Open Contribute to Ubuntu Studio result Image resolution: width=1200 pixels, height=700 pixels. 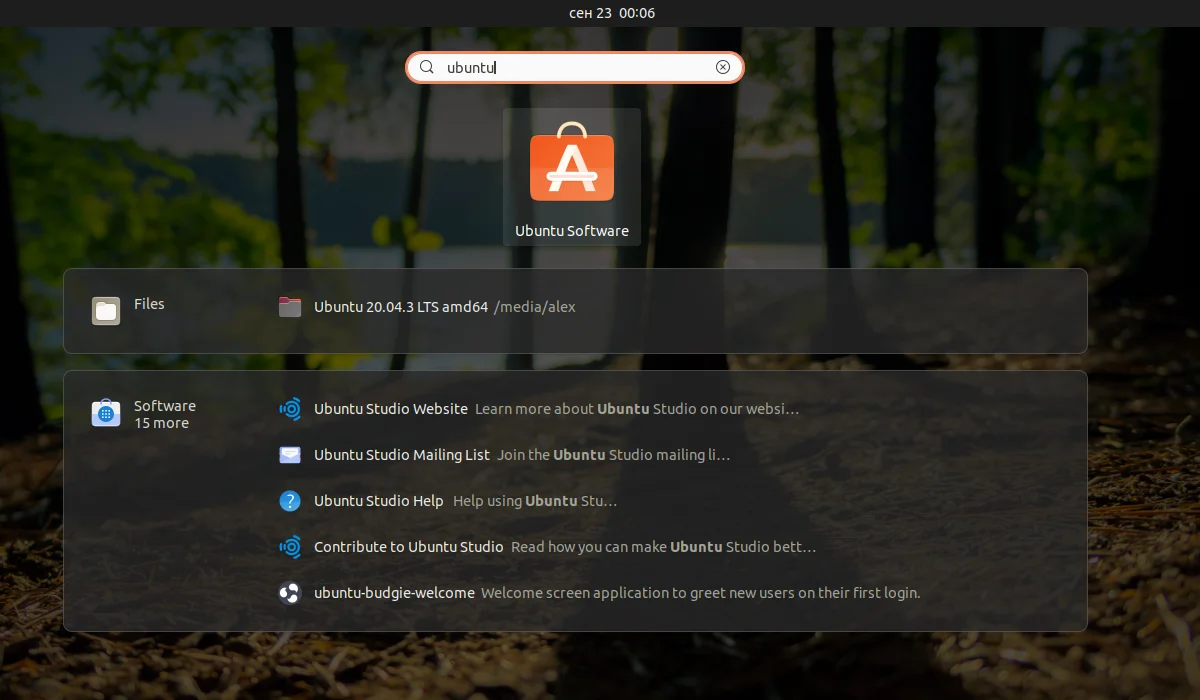click(409, 547)
